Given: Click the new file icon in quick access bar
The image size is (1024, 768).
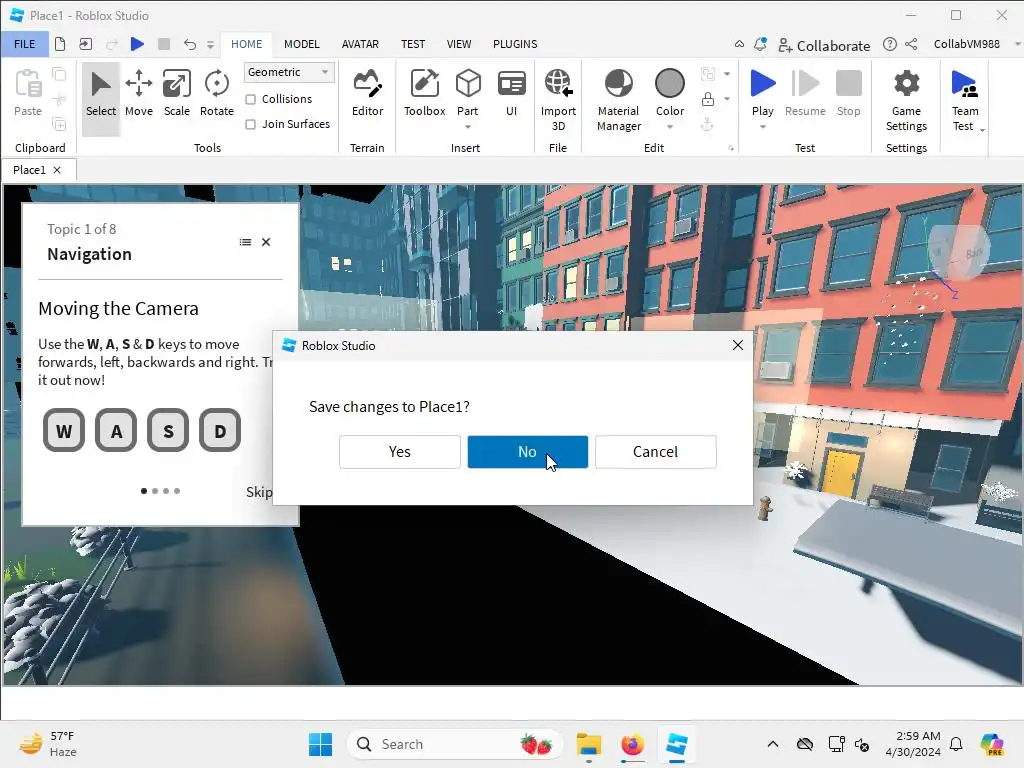Looking at the screenshot, I should (x=60, y=44).
